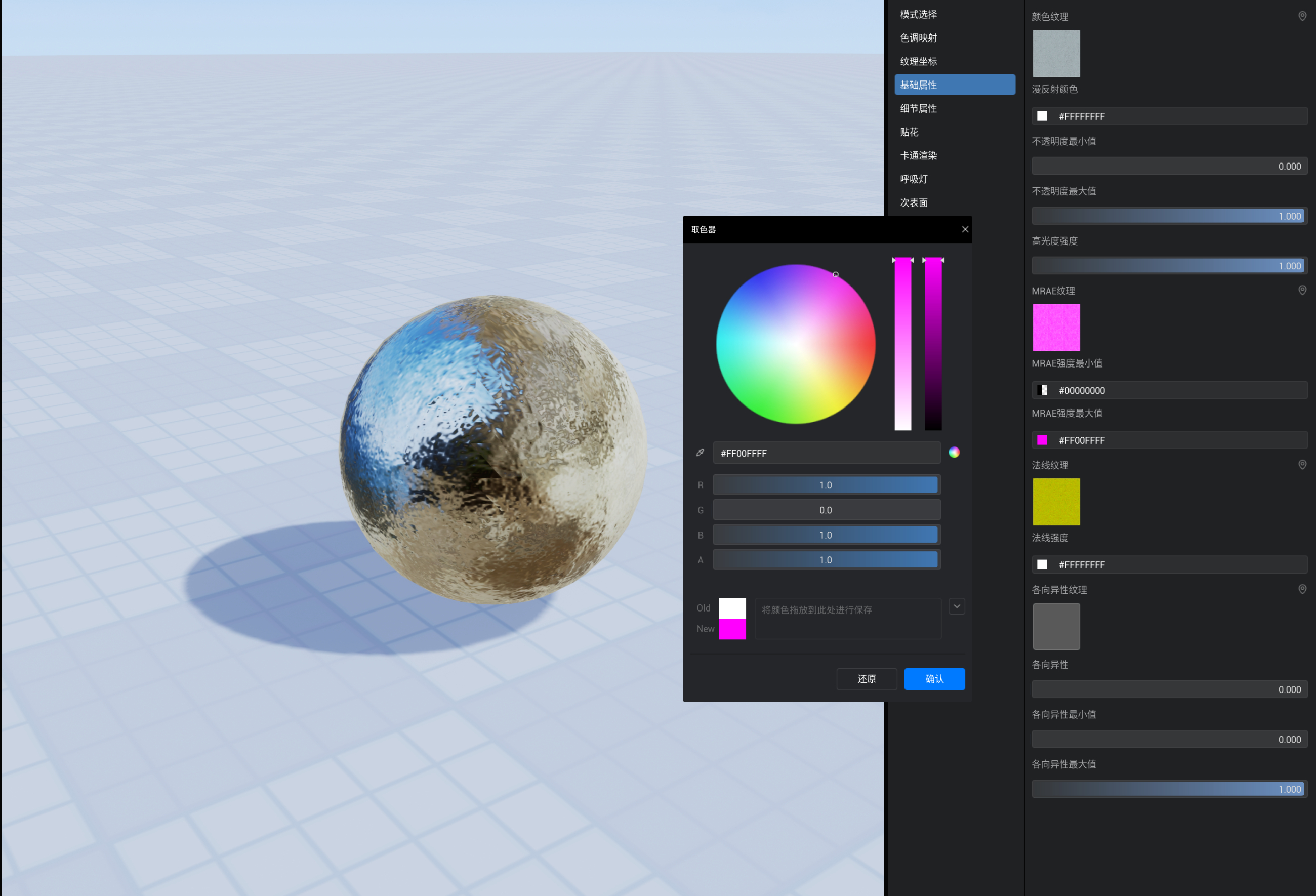The image size is (1316, 896).
Task: Open the 色调映射 section
Action: click(x=955, y=38)
